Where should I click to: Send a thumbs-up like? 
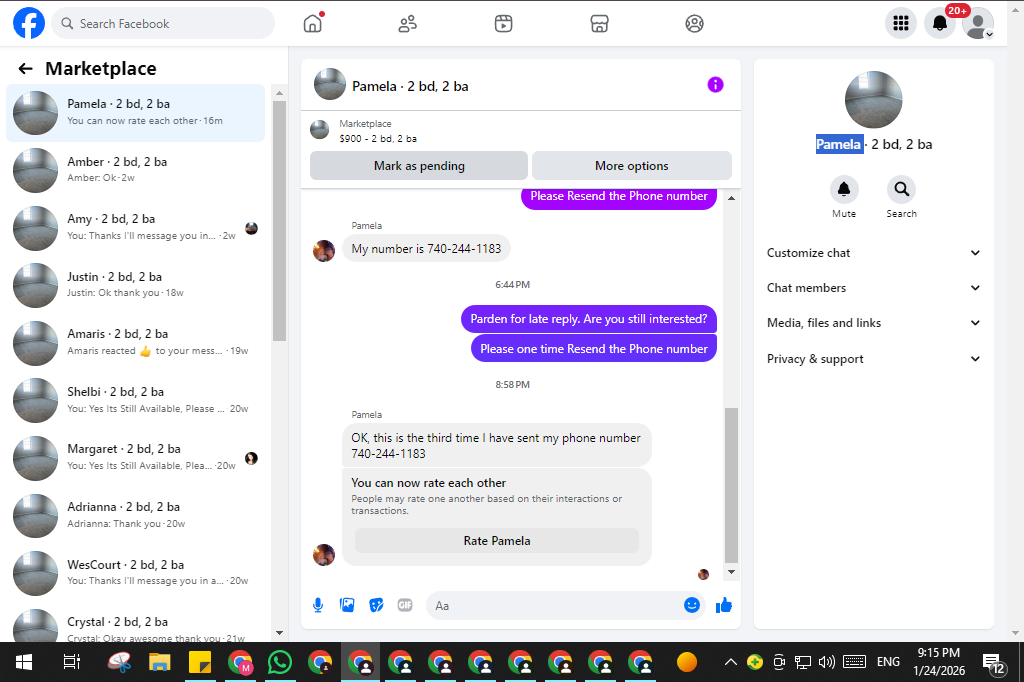724,606
